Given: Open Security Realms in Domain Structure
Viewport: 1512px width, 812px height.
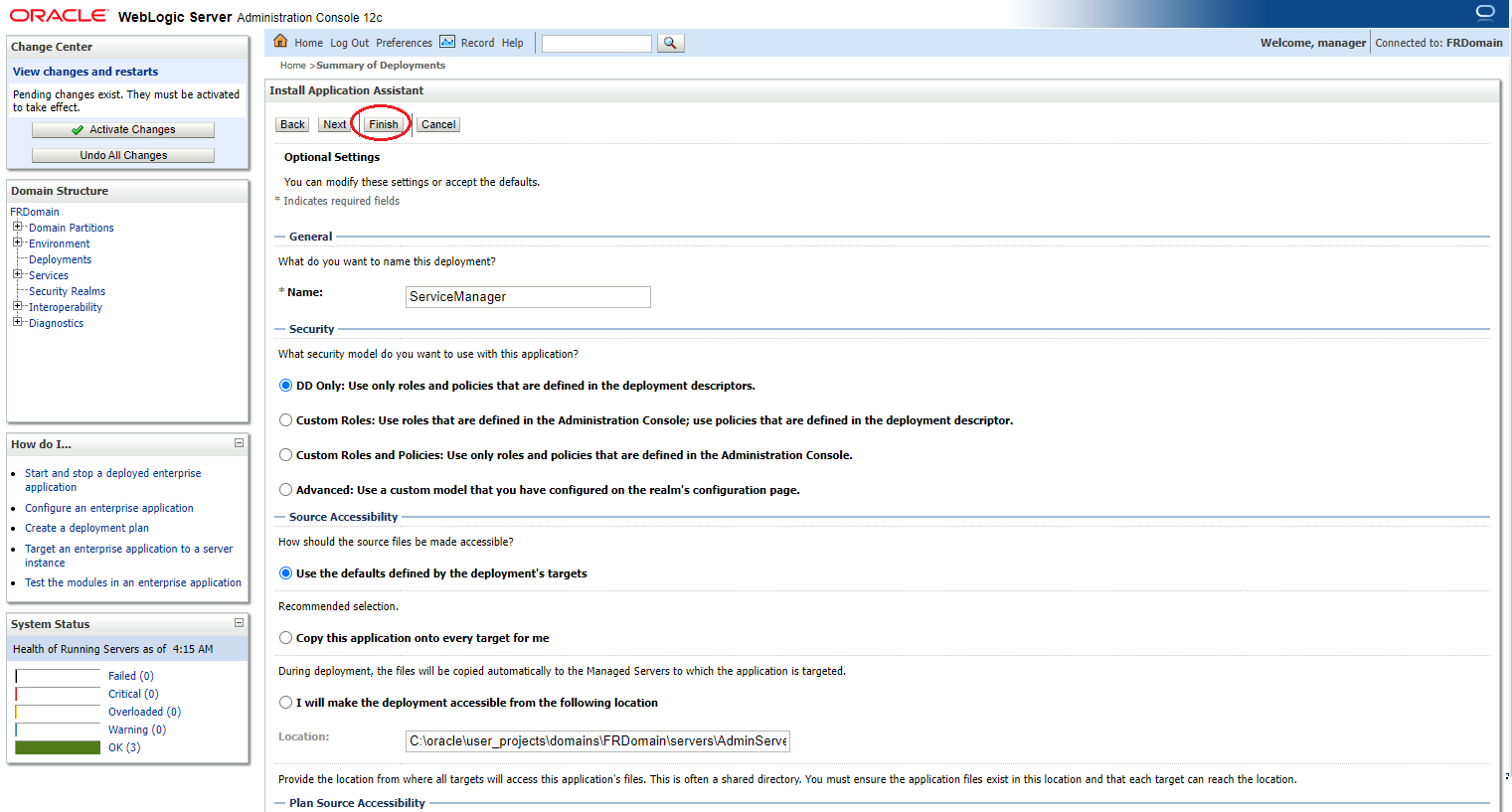Looking at the screenshot, I should click(67, 291).
